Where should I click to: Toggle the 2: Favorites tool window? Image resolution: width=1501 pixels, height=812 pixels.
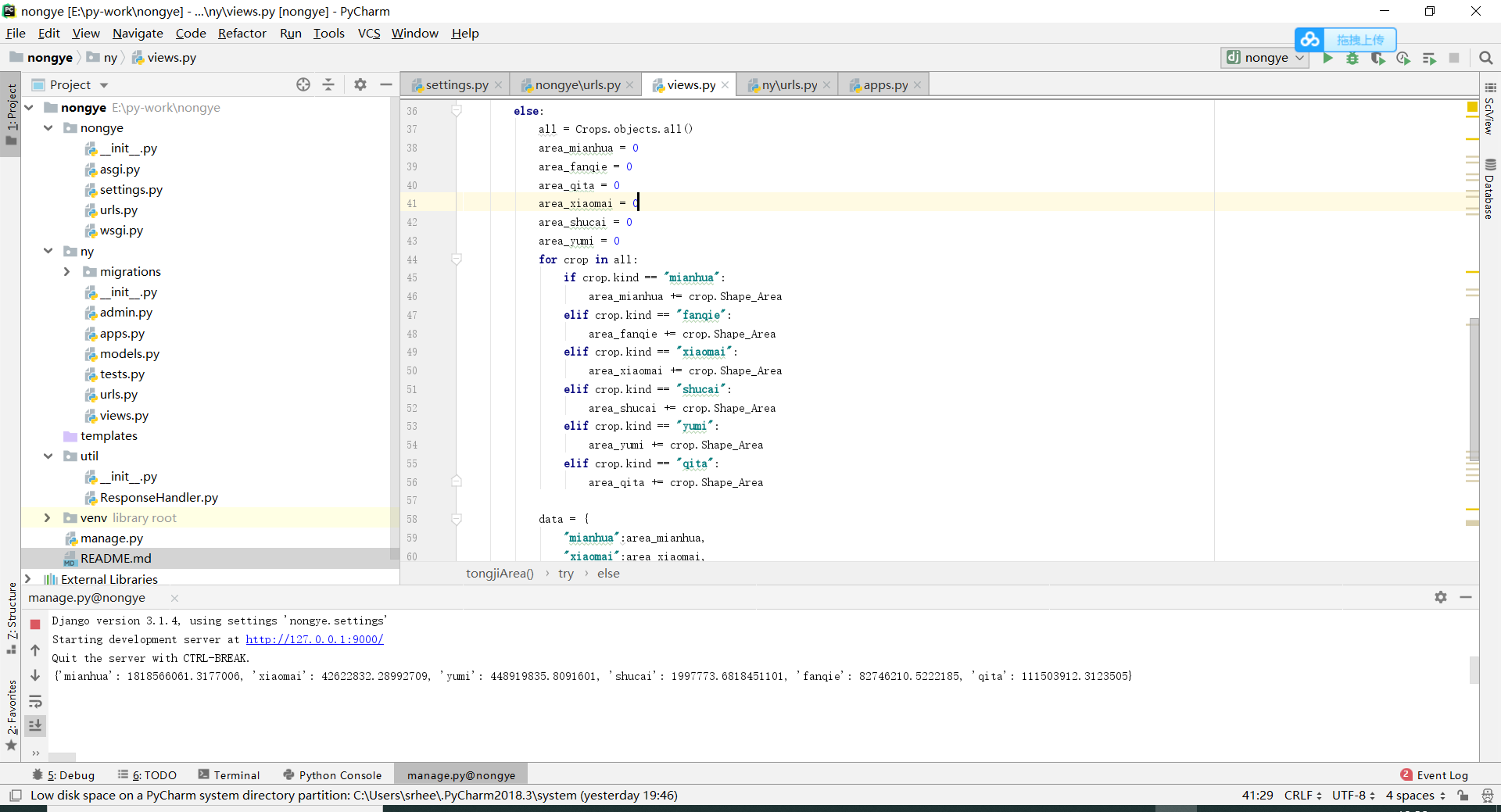[x=11, y=714]
